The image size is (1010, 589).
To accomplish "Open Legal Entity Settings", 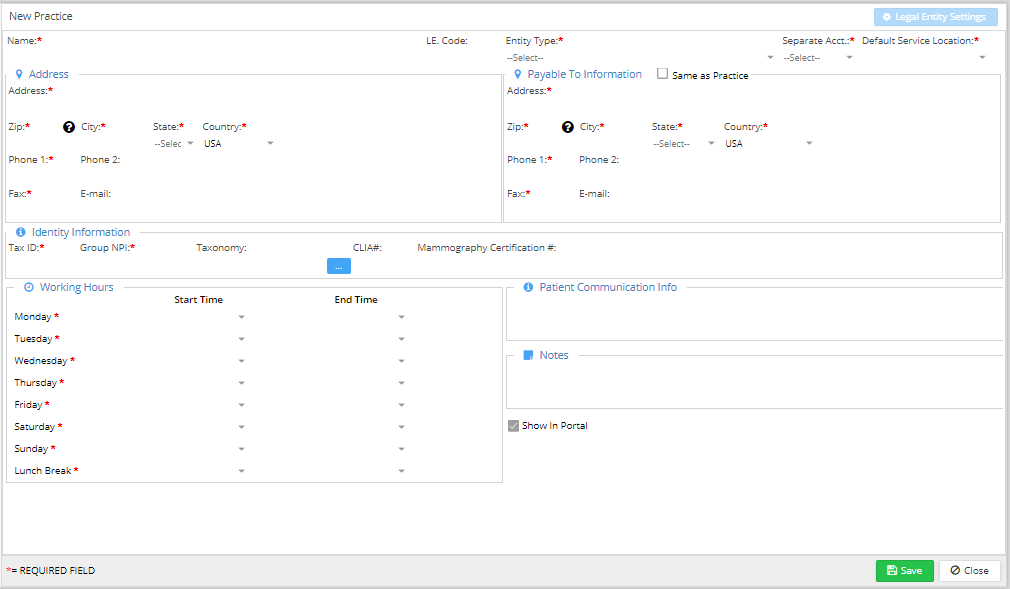I will [x=935, y=17].
